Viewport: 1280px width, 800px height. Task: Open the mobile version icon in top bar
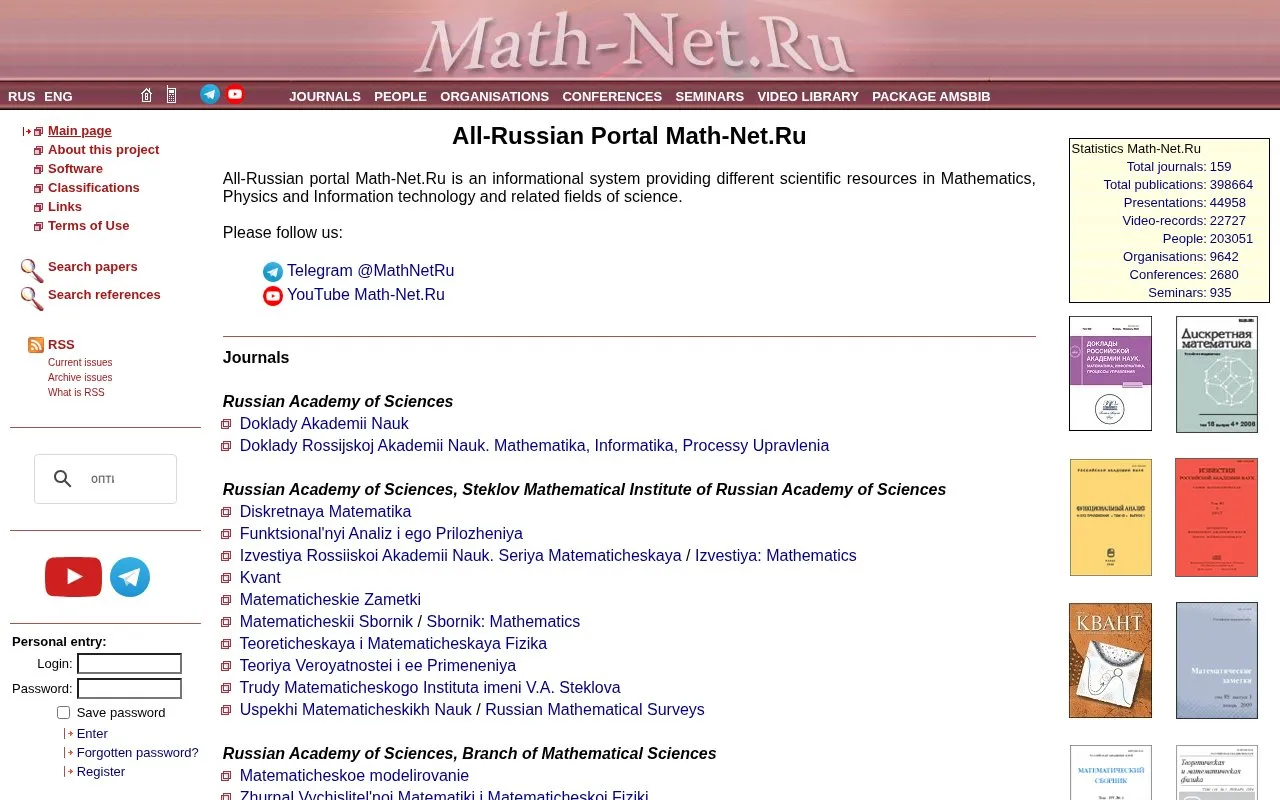click(171, 95)
